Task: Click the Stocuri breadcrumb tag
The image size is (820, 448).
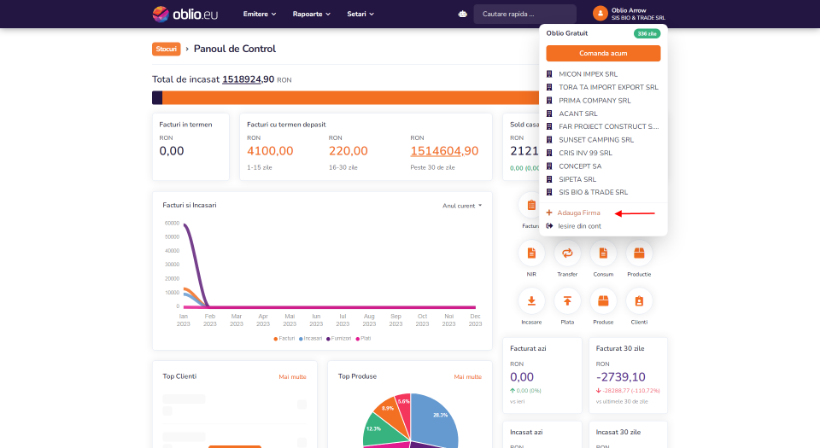Action: (166, 49)
